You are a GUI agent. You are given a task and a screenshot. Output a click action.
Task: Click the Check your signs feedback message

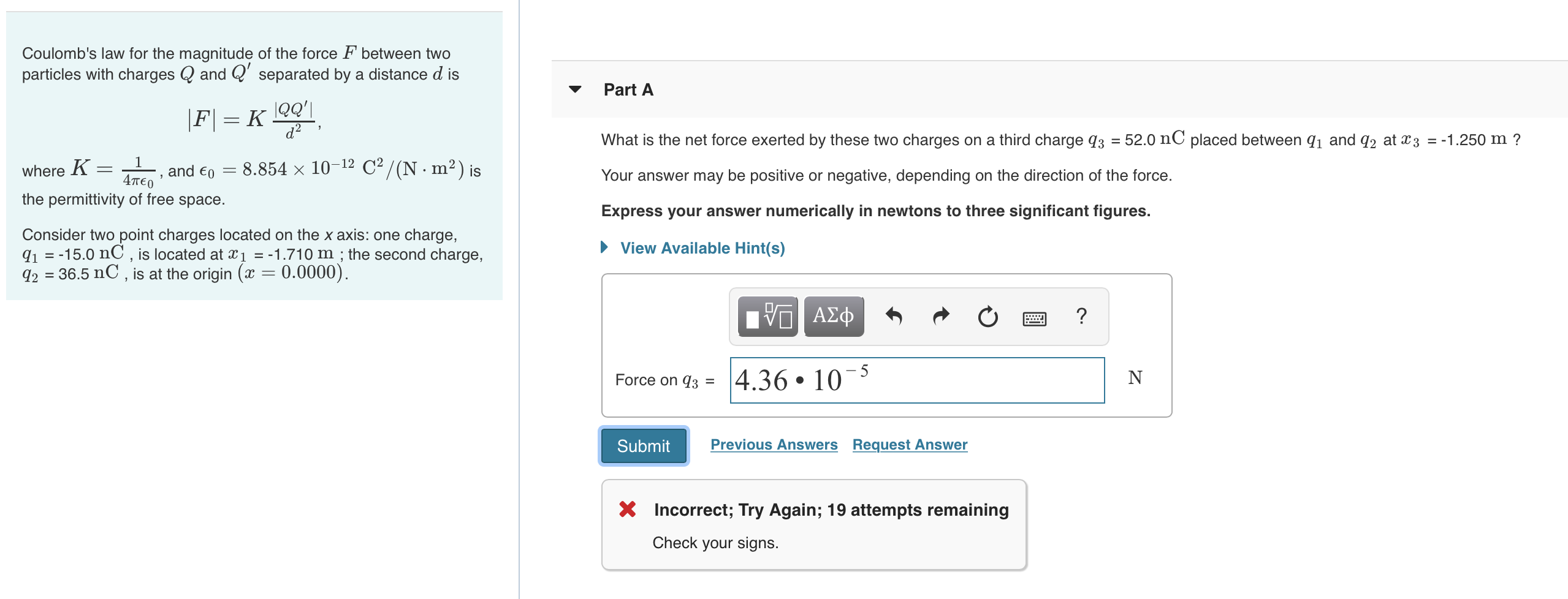pyautogui.click(x=716, y=542)
